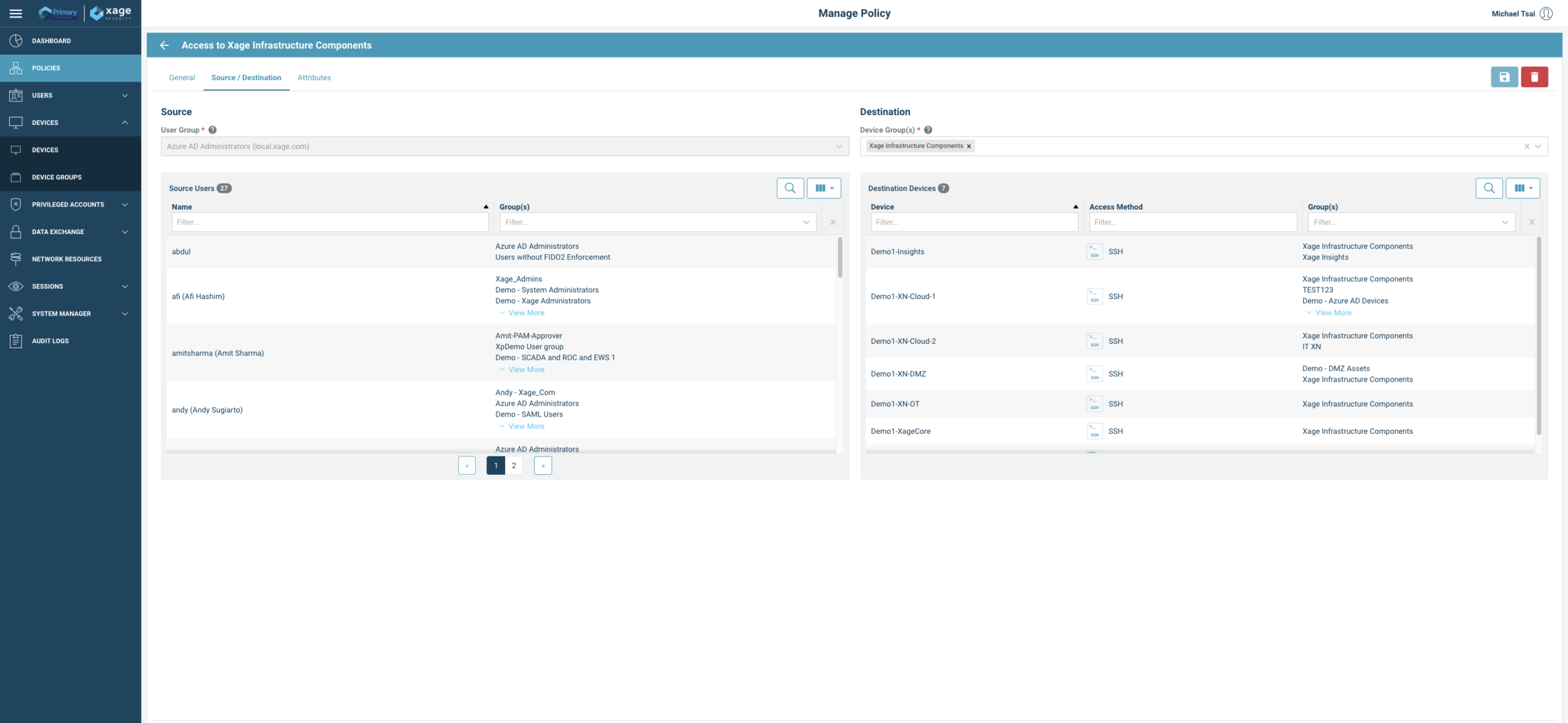Screen dimensions: 1568x723
Task: Click the User Group help icon
Action: coord(213,130)
